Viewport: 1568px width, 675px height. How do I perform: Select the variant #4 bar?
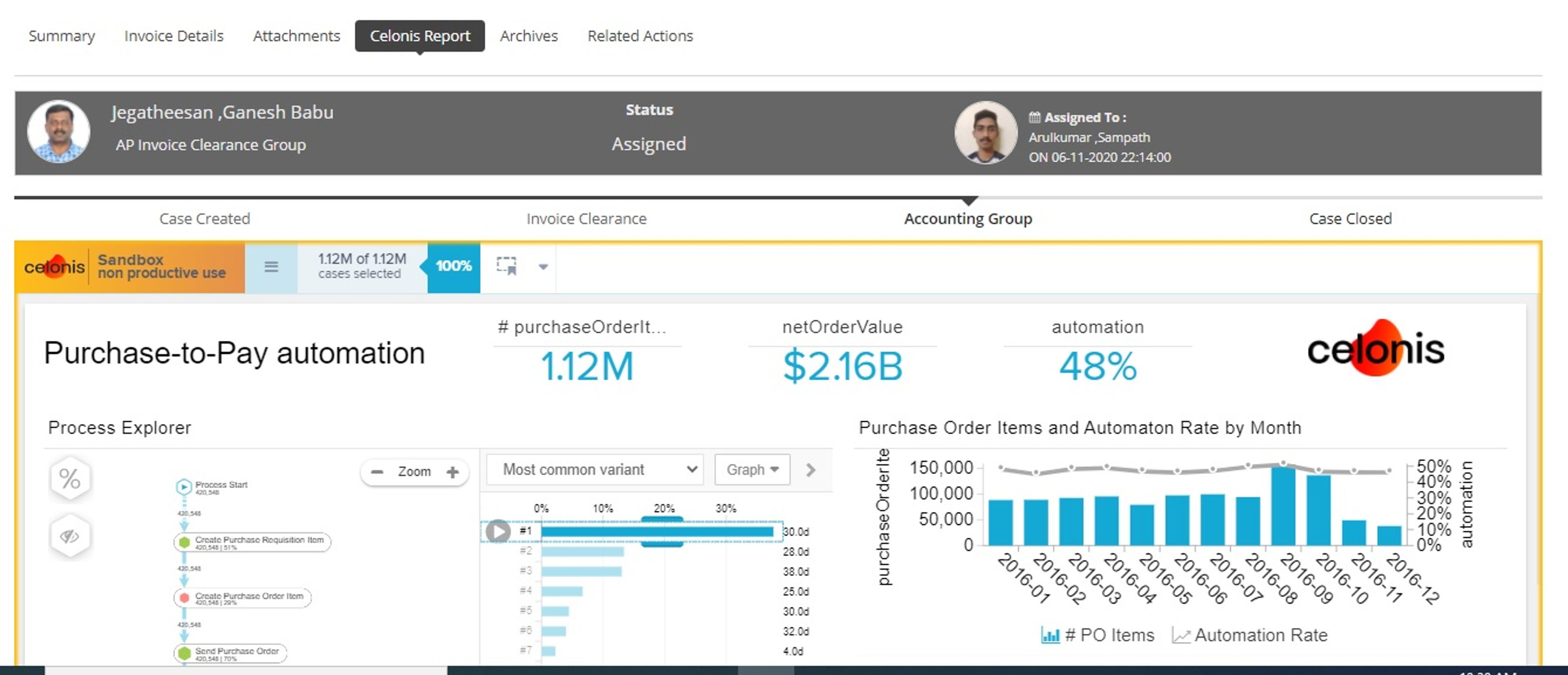(x=562, y=591)
